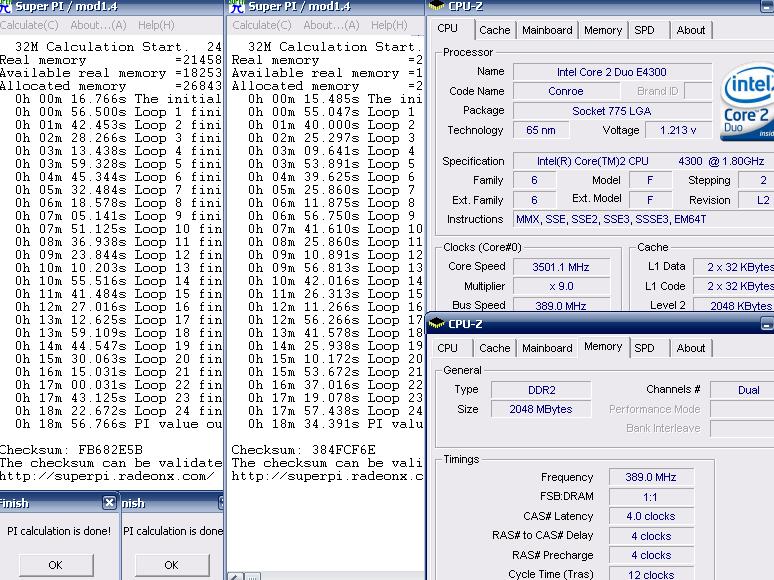Select CPU tab in upper CPU-Z window
The width and height of the screenshot is (774, 580).
(448, 29)
